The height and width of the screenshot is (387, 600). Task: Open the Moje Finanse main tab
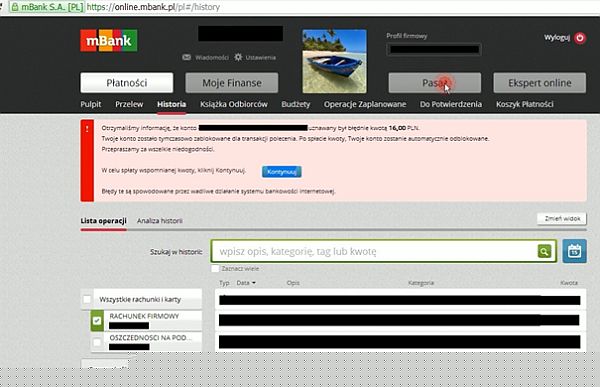click(x=232, y=83)
